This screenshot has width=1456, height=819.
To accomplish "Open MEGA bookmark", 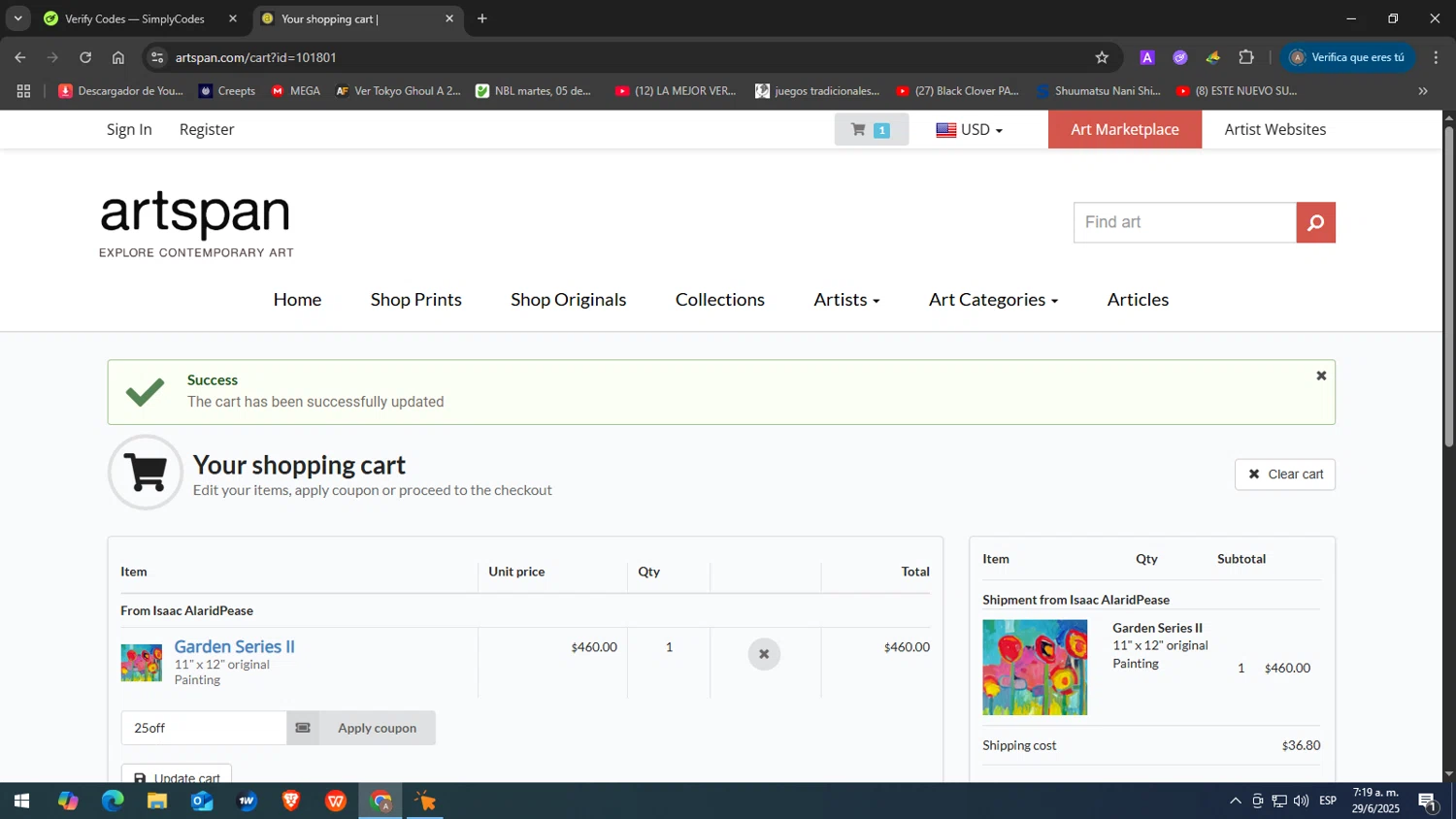I will [295, 91].
